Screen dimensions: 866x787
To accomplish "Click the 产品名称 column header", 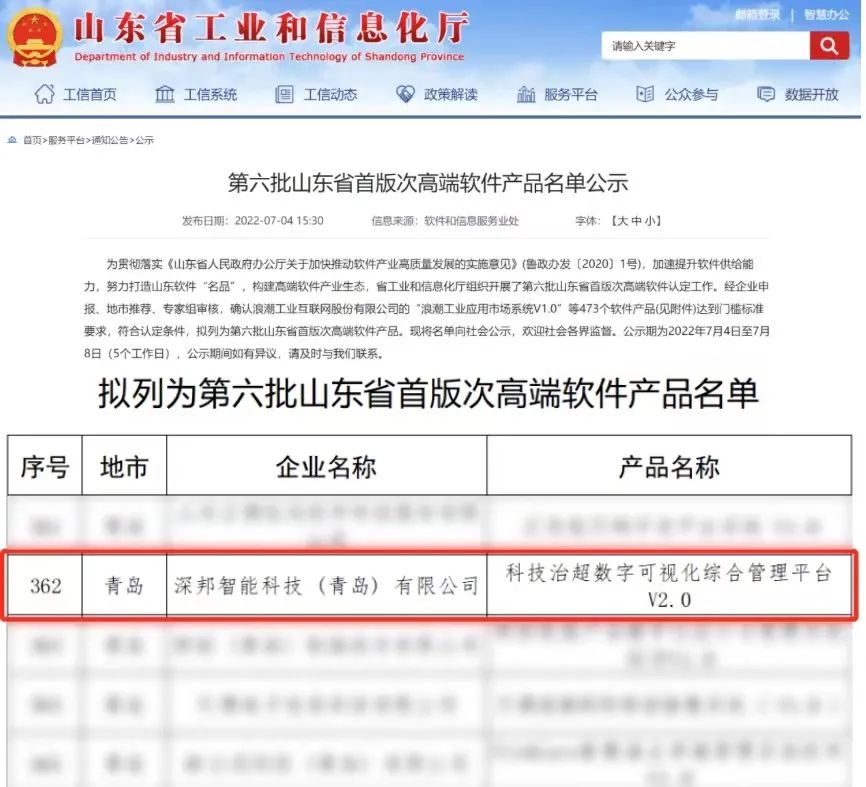I will (x=669, y=466).
